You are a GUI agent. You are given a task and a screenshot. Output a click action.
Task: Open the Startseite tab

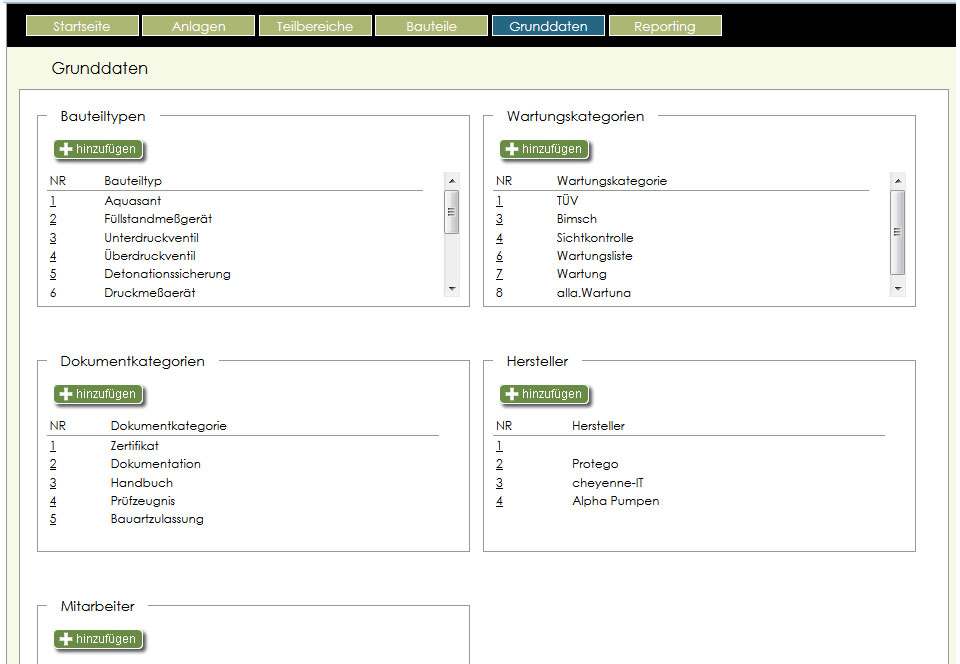pos(83,26)
